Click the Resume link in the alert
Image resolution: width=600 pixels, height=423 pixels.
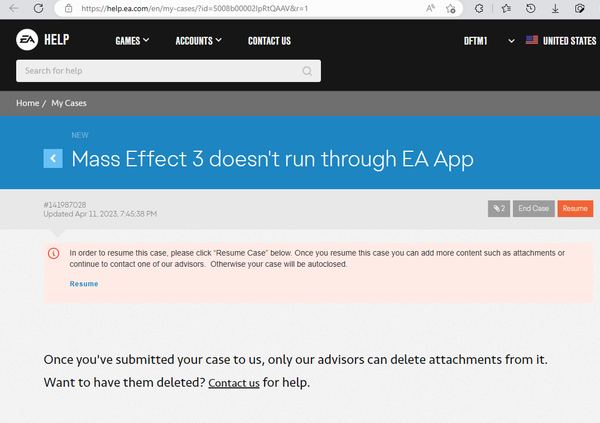point(84,284)
